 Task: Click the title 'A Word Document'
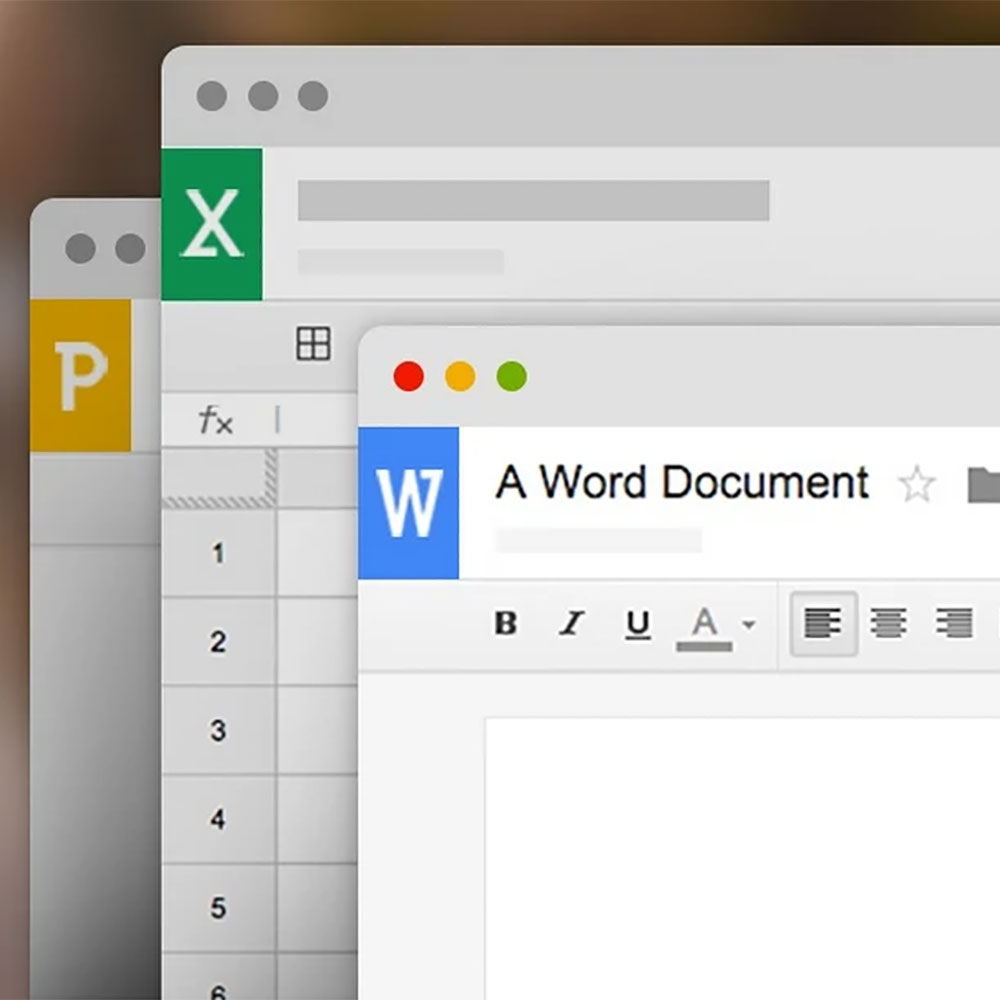tap(682, 482)
